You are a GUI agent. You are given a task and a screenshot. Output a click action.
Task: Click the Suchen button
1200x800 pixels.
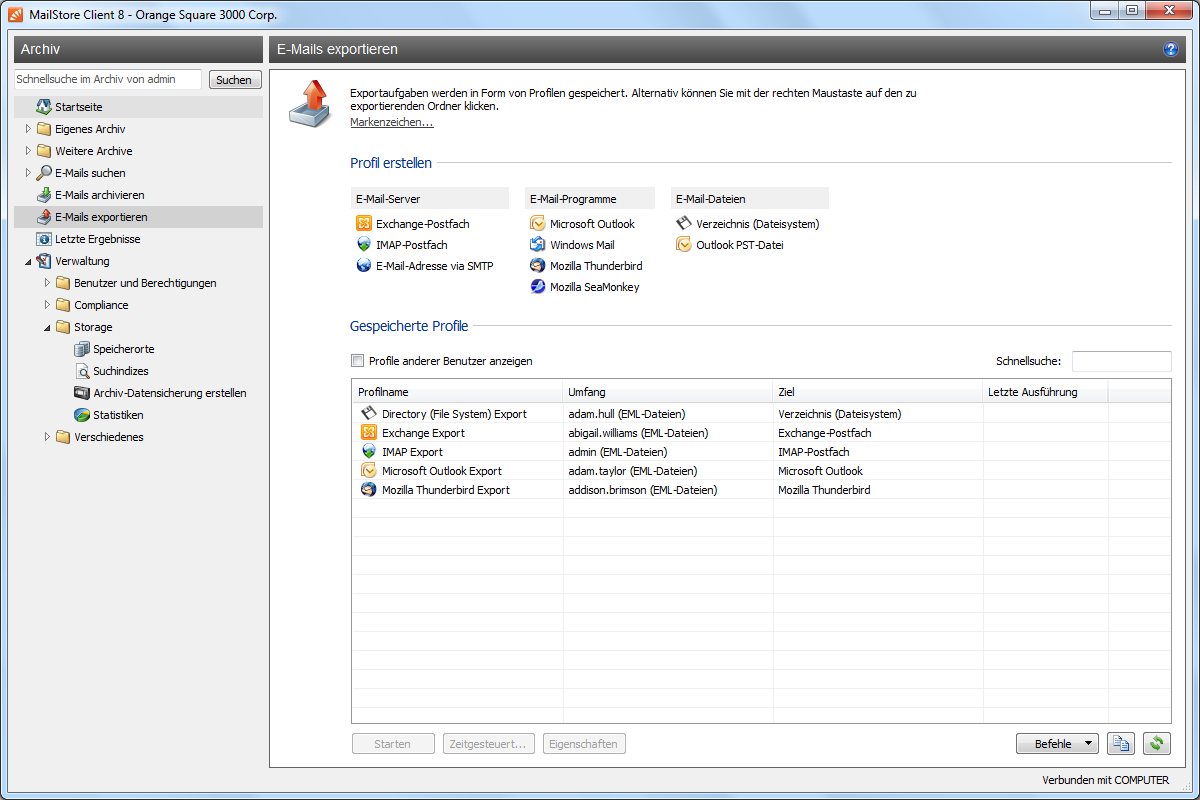234,80
